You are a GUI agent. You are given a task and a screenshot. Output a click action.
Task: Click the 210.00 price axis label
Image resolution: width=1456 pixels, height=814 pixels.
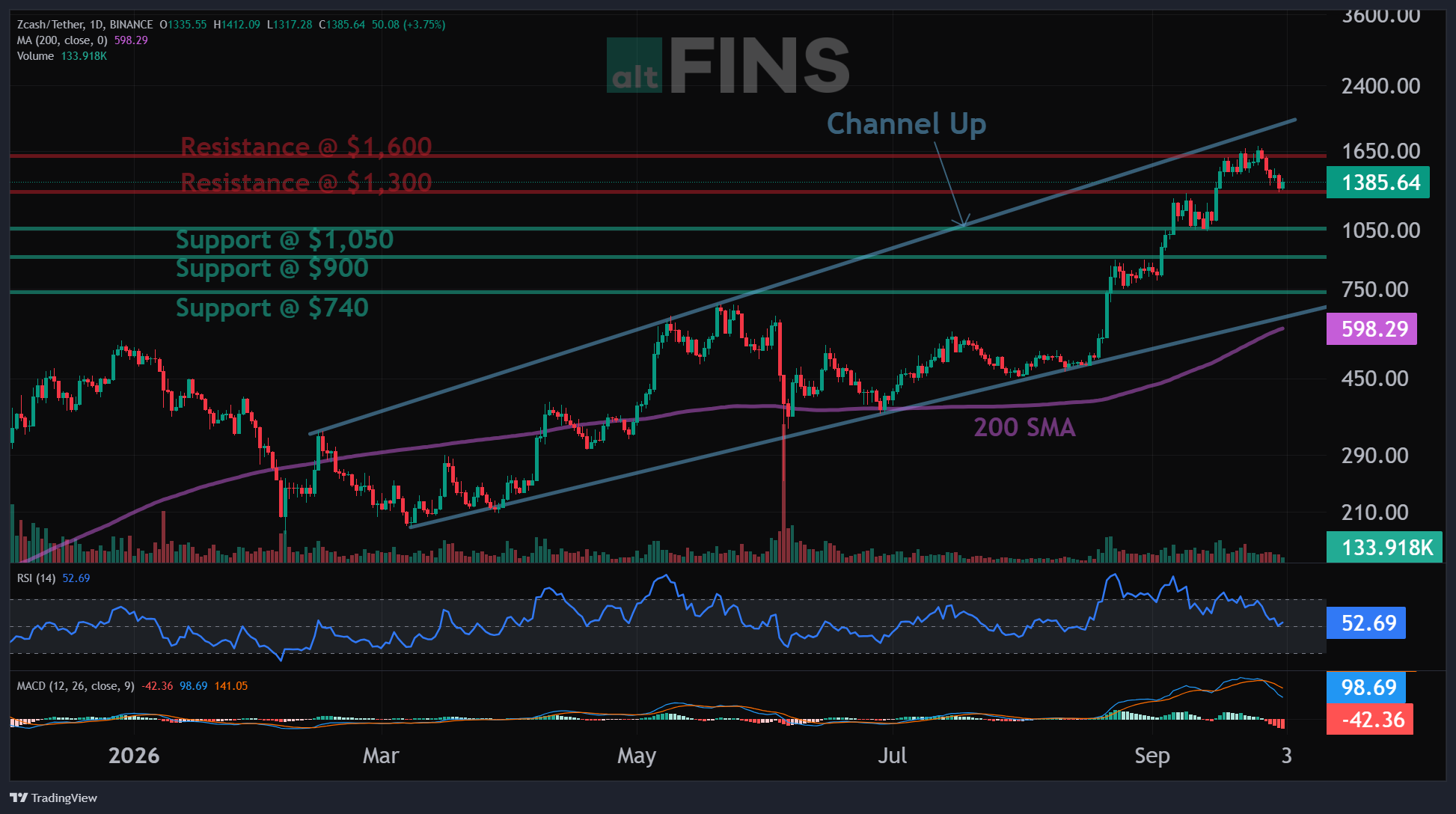(x=1375, y=512)
